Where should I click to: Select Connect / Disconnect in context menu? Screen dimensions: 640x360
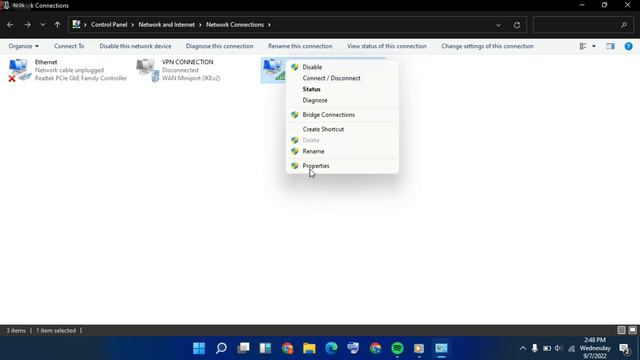click(342, 78)
